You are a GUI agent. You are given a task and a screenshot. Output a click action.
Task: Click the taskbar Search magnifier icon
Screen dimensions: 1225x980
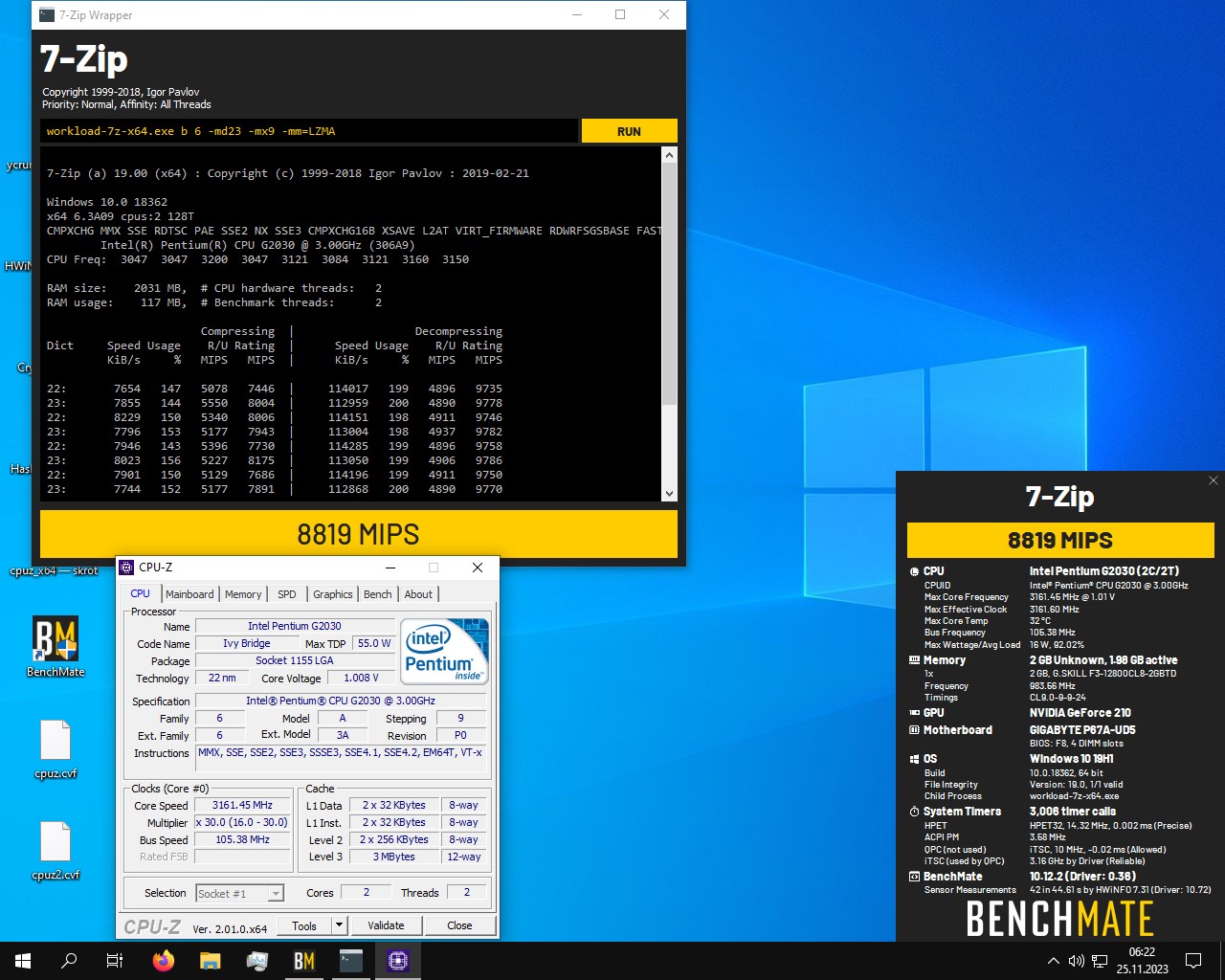[x=69, y=961]
